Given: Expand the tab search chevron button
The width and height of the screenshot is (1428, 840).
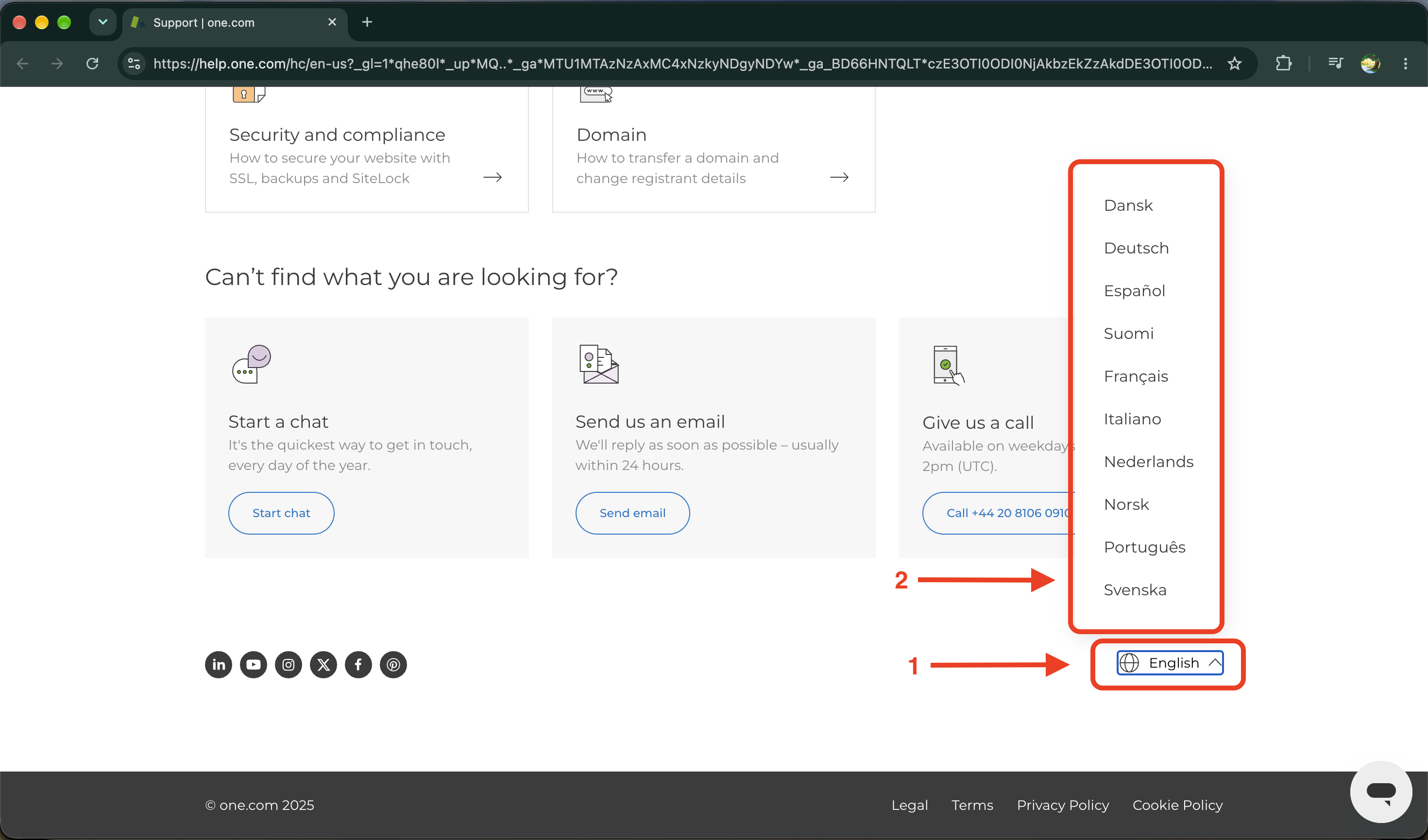Looking at the screenshot, I should point(102,22).
